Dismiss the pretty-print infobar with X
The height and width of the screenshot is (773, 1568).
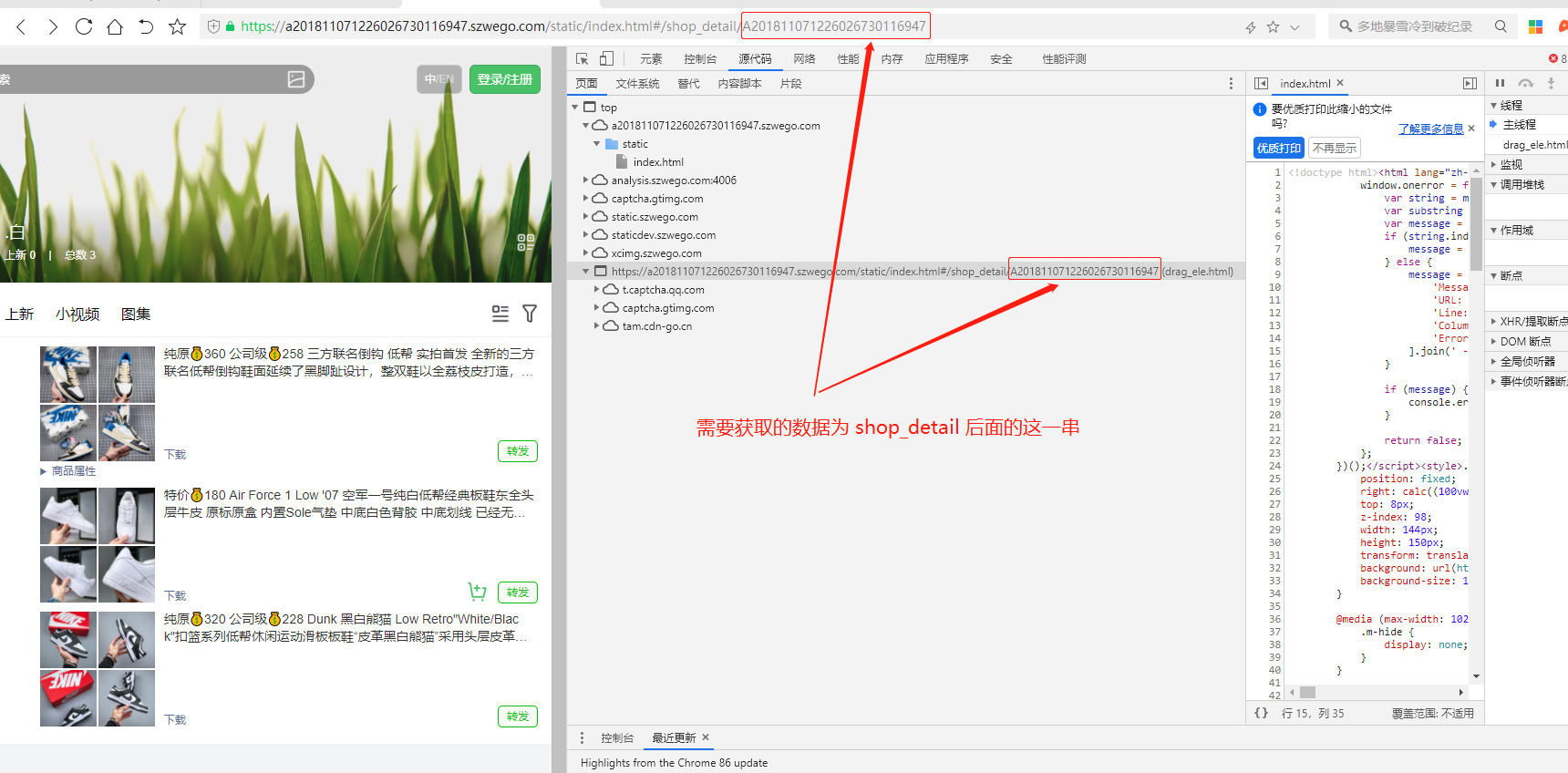click(1471, 129)
